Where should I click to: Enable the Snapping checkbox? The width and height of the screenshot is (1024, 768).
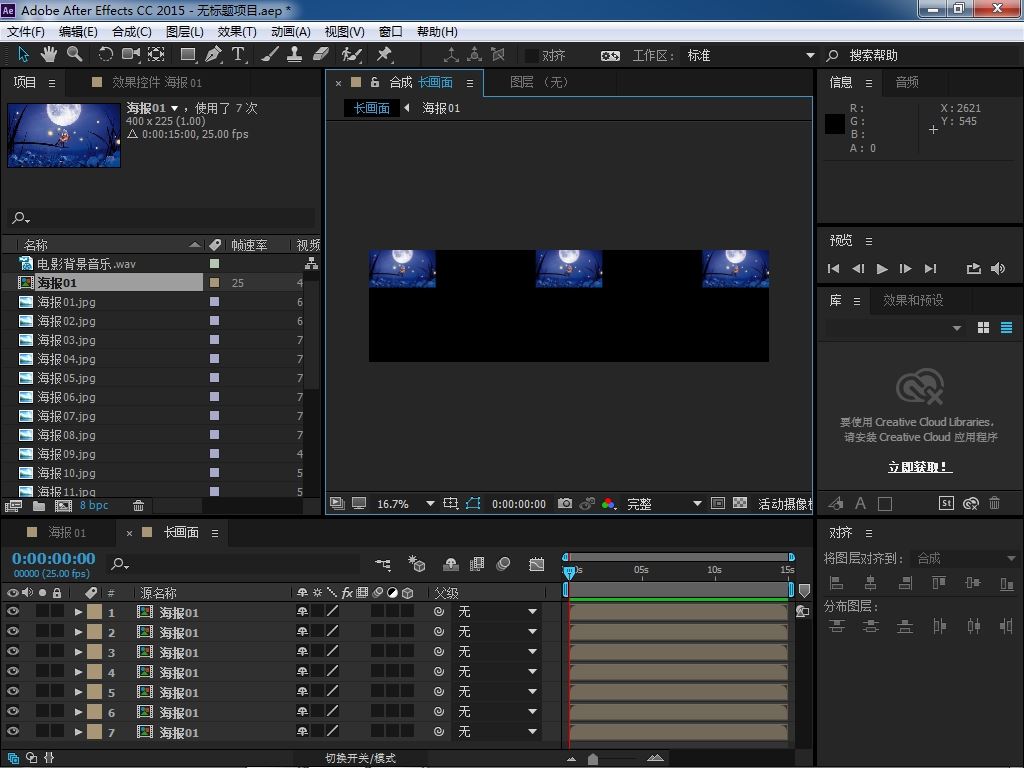[532, 56]
